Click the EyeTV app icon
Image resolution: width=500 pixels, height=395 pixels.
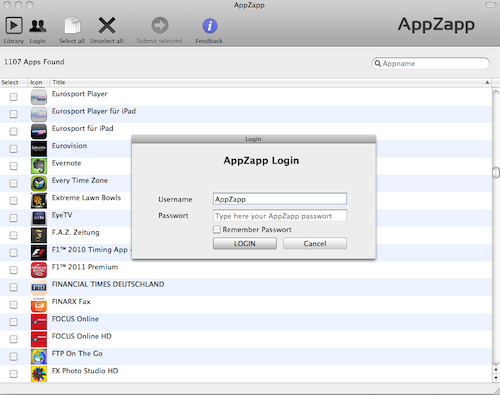pos(39,218)
